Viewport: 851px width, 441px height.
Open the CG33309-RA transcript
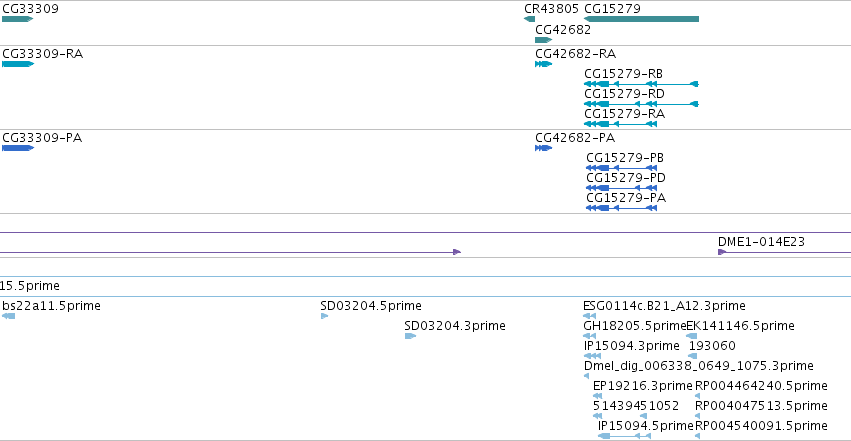[18, 64]
